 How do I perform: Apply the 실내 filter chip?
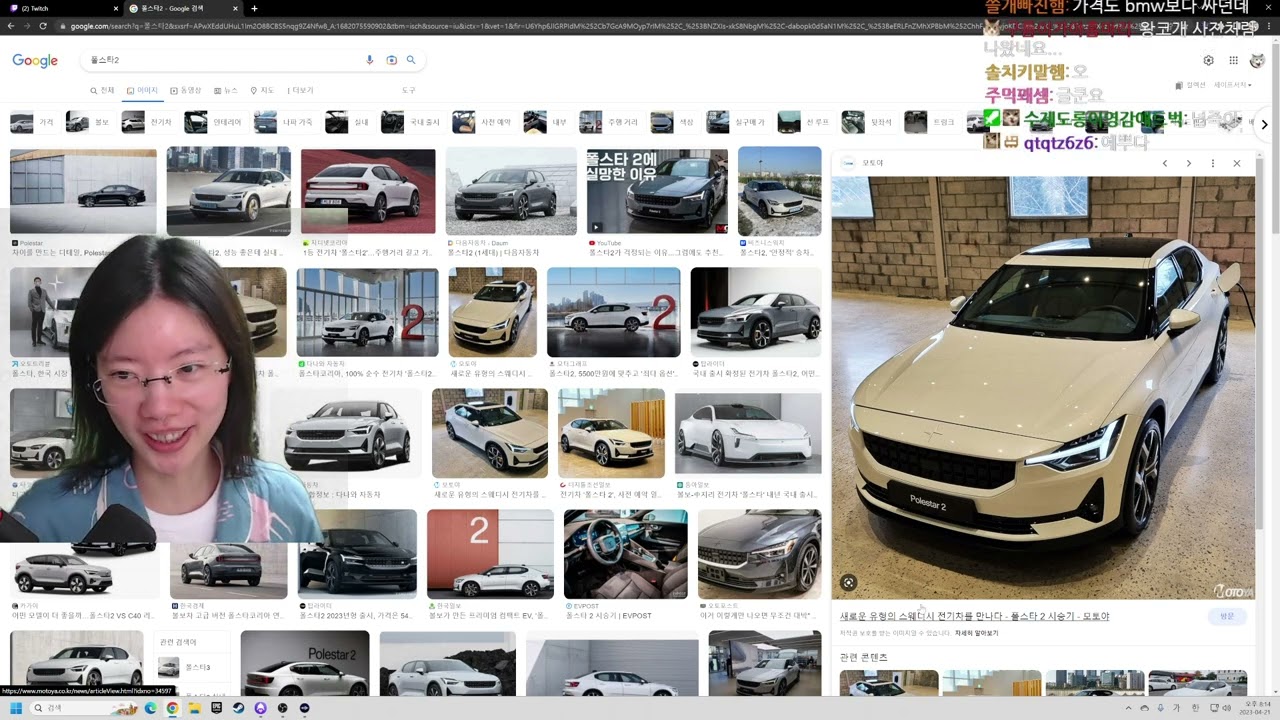pyautogui.click(x=349, y=122)
